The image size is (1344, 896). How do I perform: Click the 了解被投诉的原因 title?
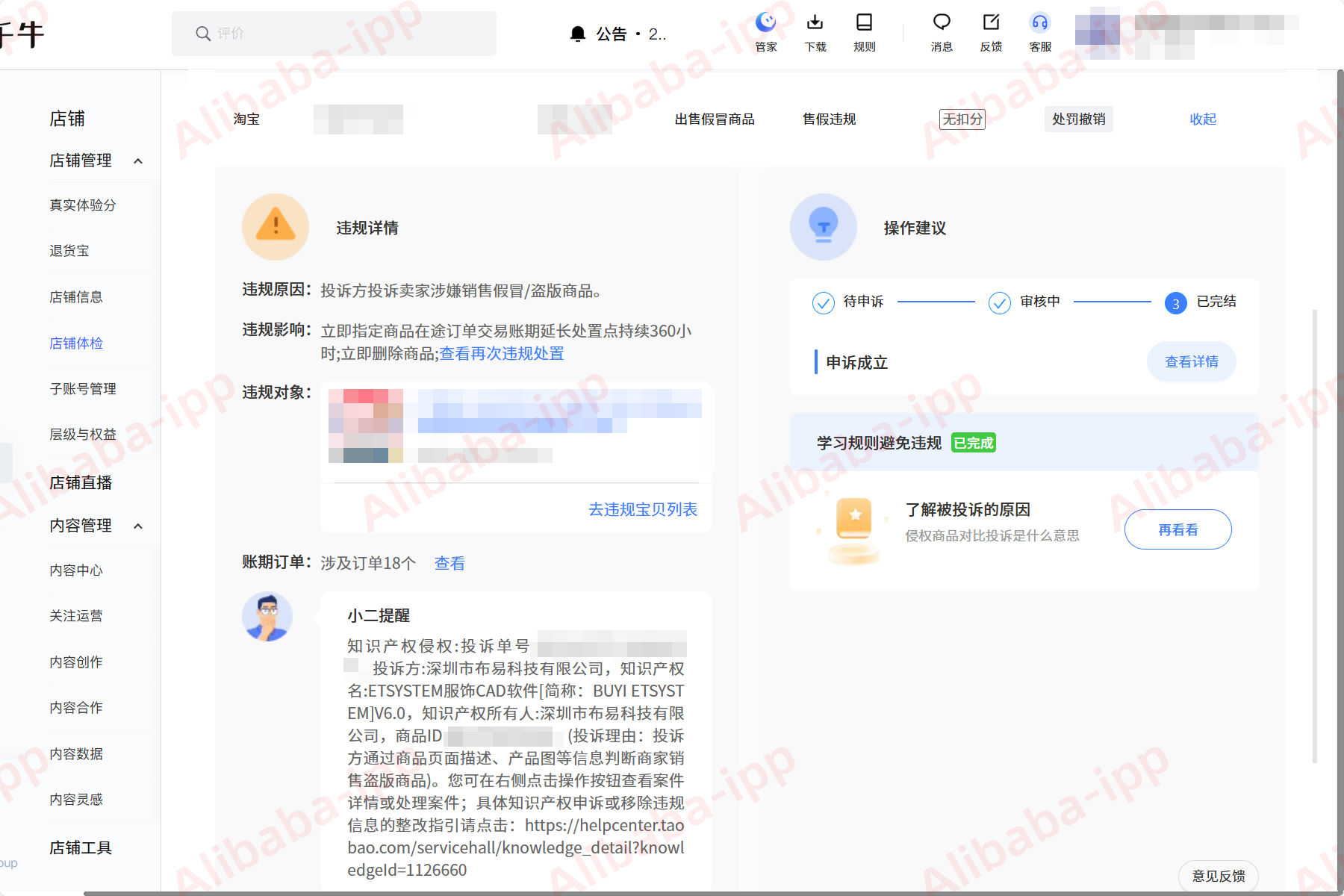968,510
